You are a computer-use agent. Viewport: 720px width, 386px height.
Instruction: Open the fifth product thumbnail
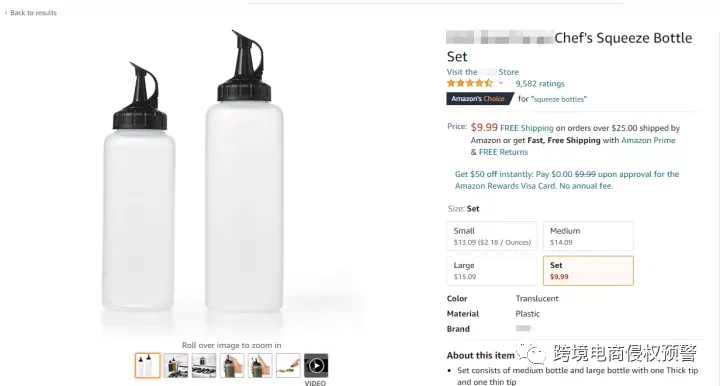260,365
